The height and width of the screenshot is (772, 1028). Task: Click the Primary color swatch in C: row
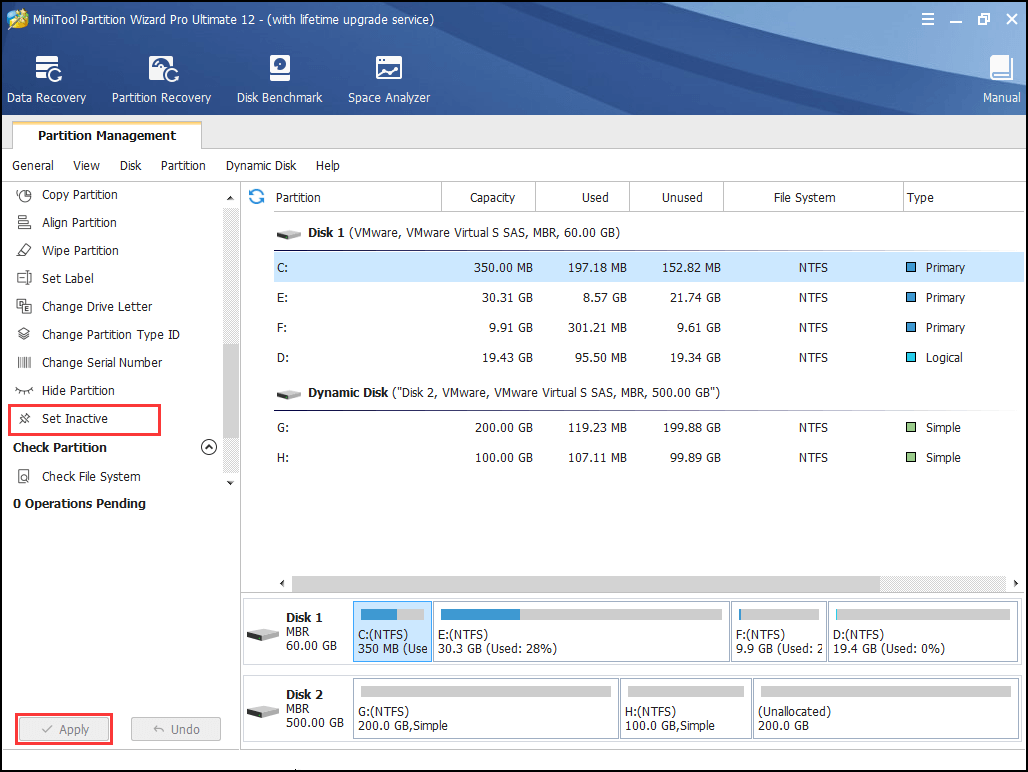[x=911, y=267]
